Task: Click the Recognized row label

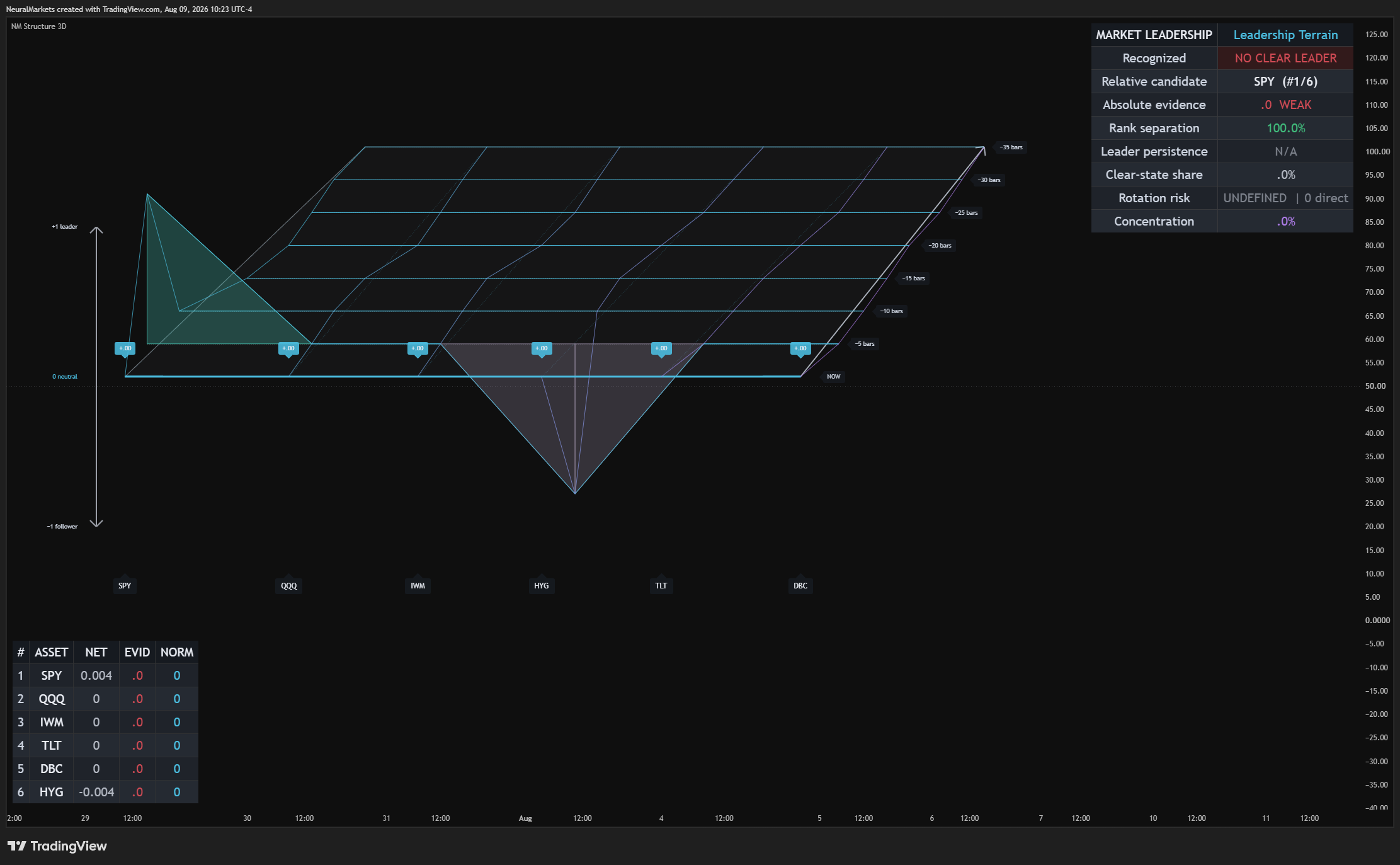Action: point(1154,58)
